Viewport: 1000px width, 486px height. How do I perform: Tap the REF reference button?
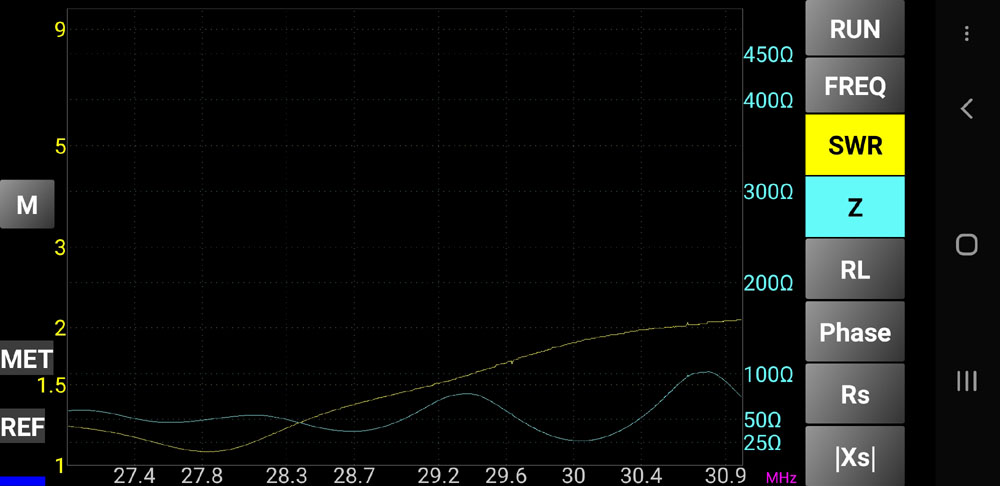pos(22,426)
